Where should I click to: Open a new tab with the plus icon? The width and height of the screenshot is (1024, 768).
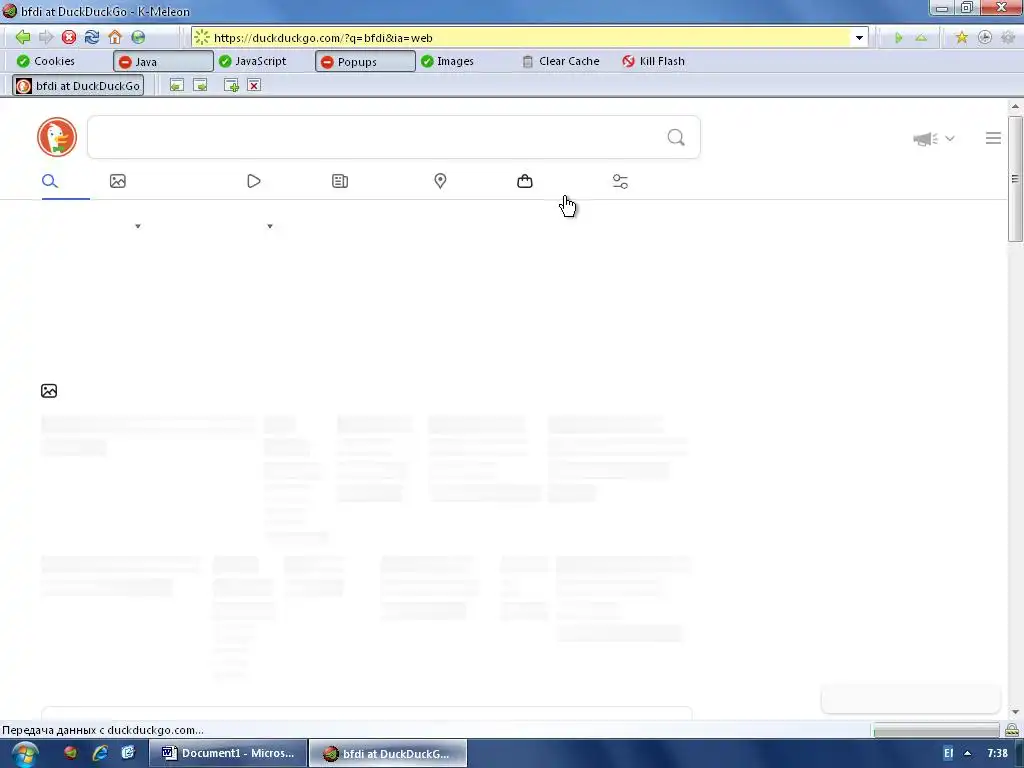[x=231, y=86]
